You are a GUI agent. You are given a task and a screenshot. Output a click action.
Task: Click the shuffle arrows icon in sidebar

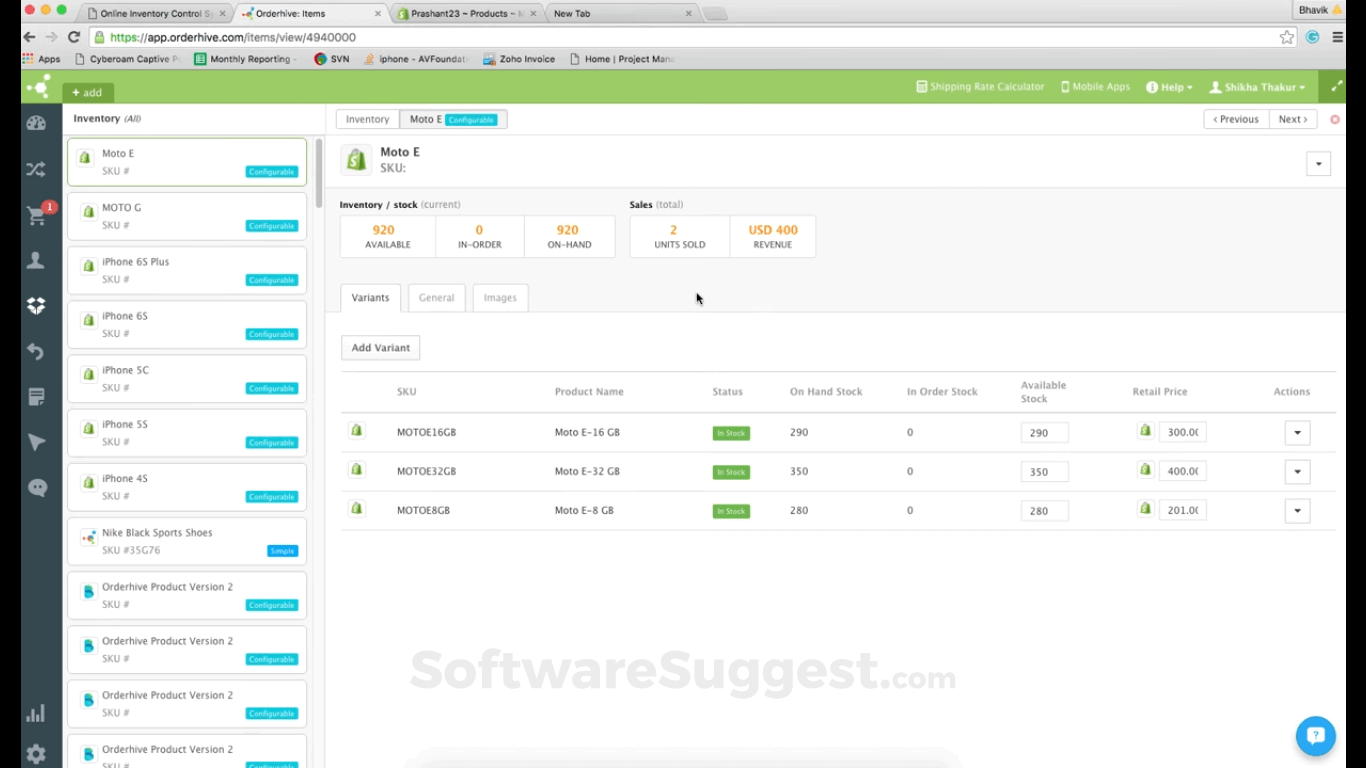click(x=36, y=169)
